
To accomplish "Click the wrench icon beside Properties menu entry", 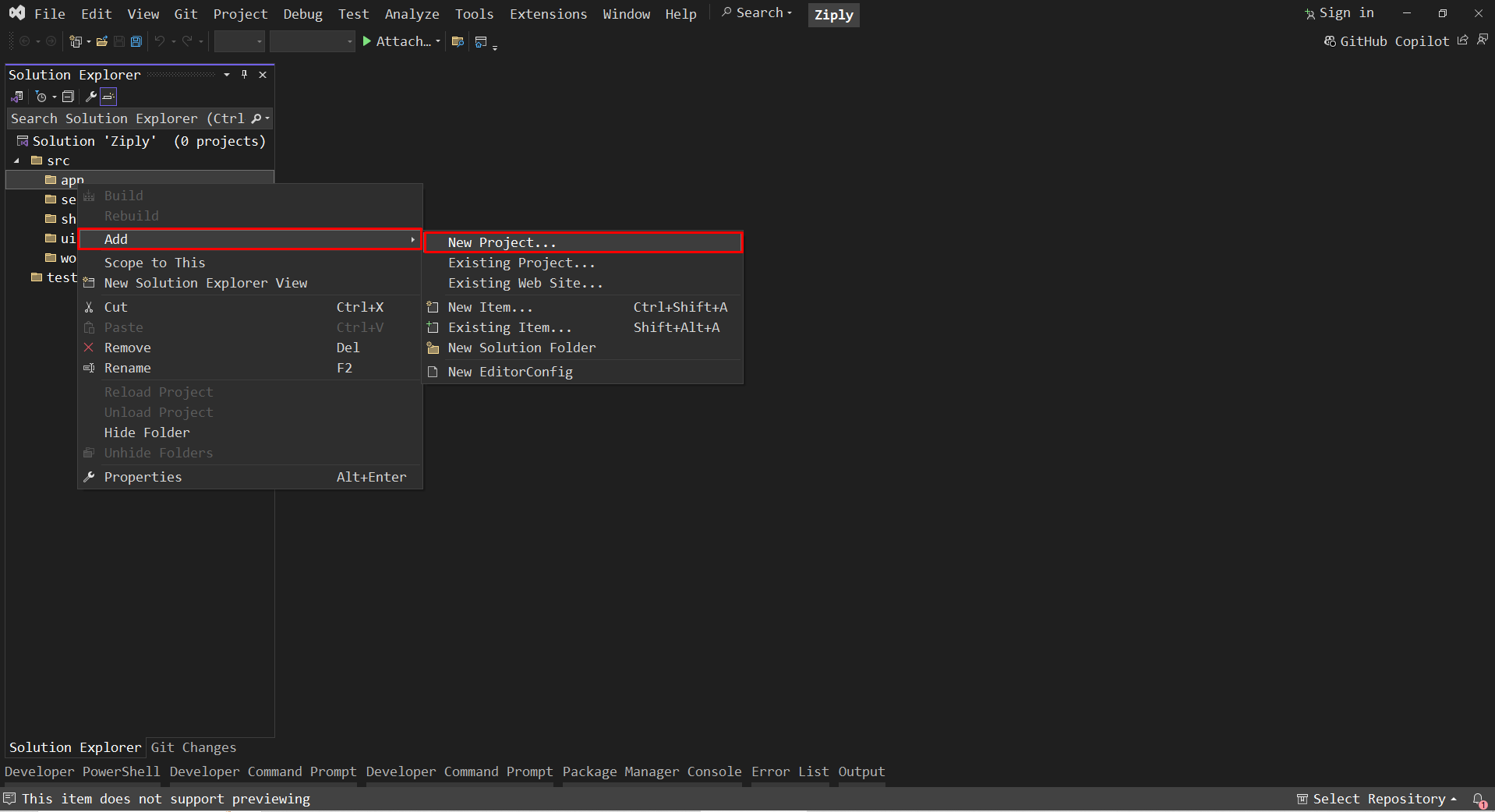I will (89, 477).
